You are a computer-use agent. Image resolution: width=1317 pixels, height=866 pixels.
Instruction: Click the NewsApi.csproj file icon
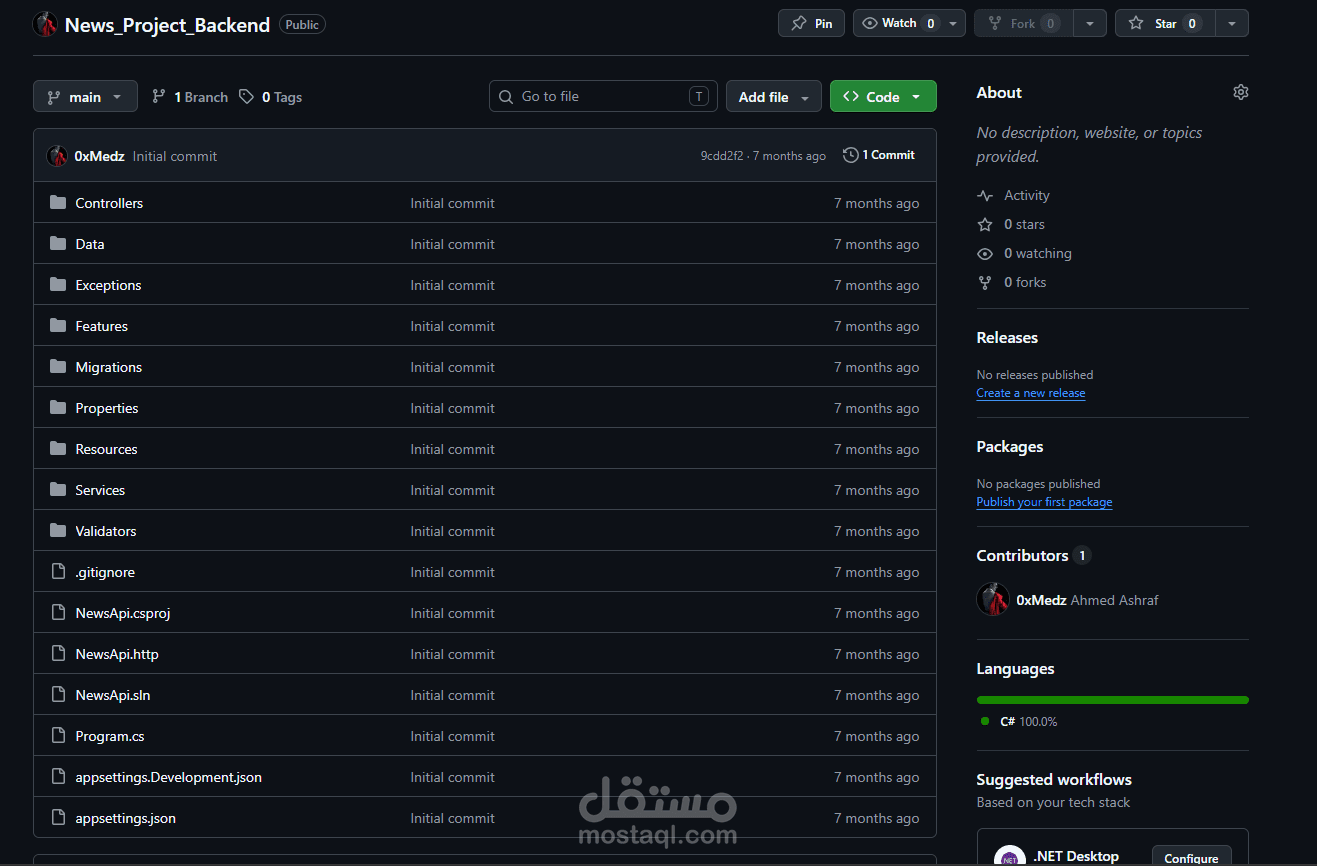coord(58,613)
